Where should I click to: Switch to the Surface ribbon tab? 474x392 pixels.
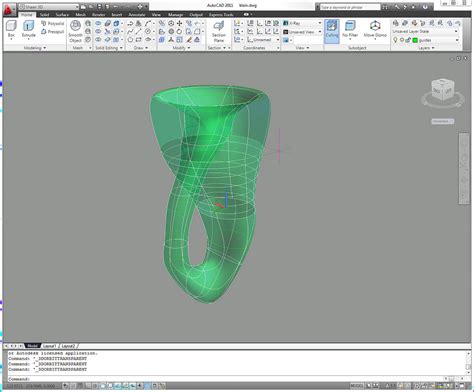[62, 15]
